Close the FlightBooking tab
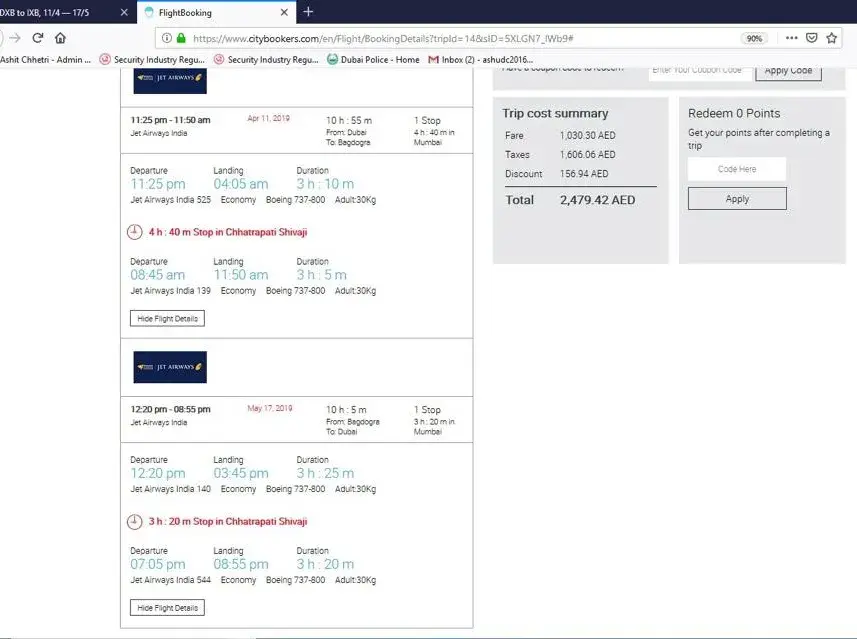 pos(284,13)
